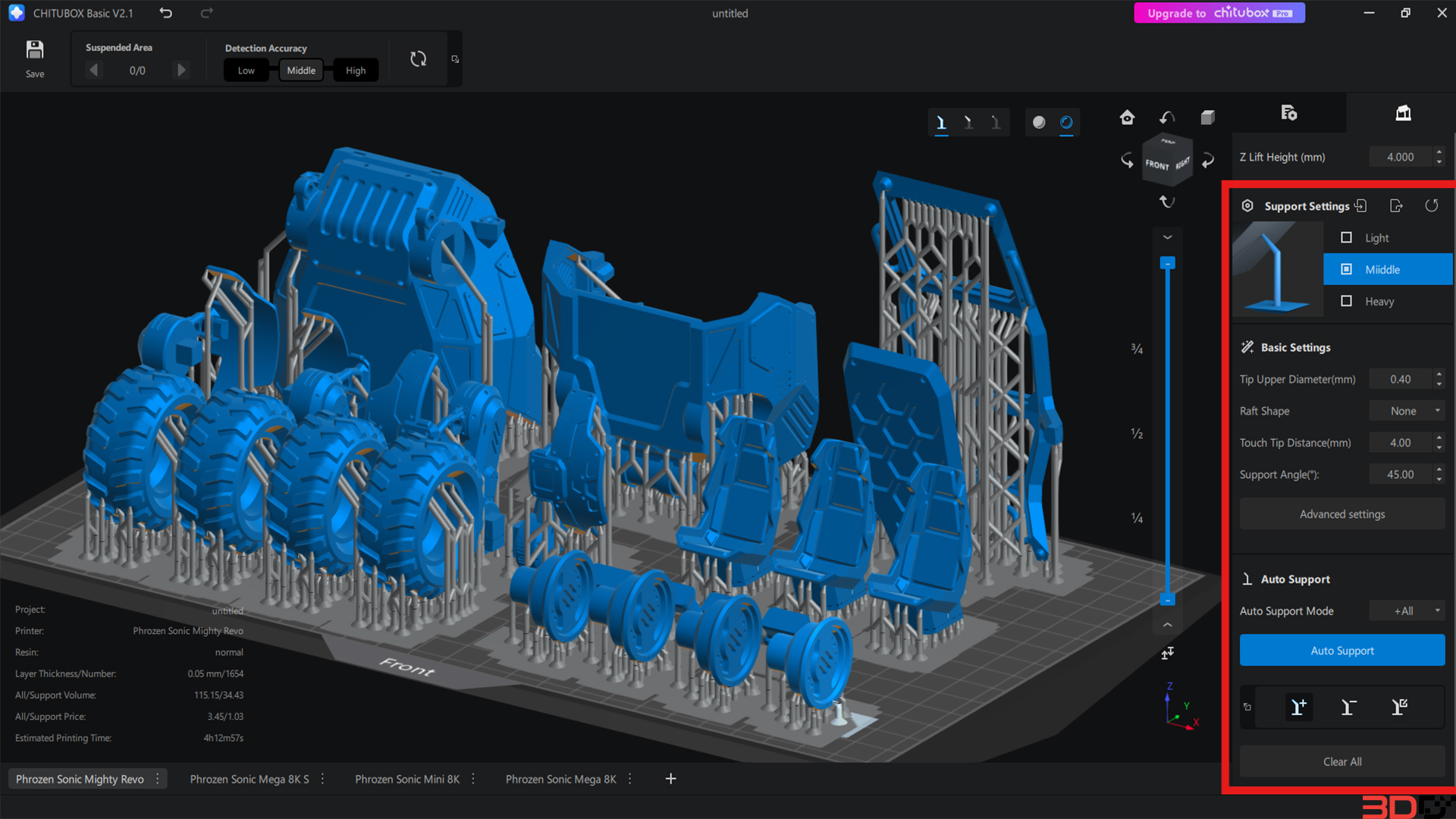
Task: Export support settings profile
Action: point(1396,206)
